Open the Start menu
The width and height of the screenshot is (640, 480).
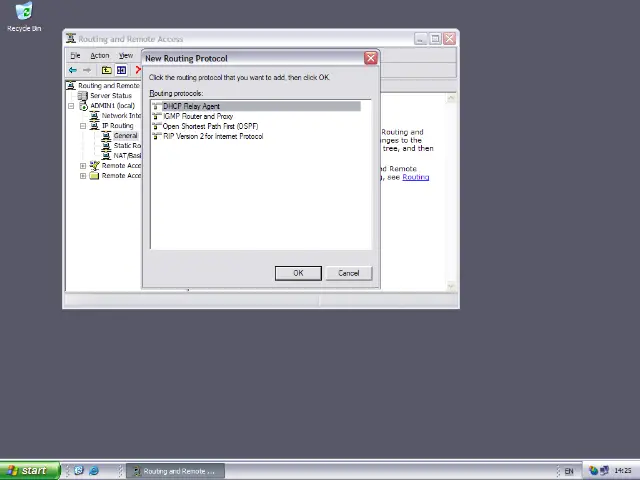[27, 471]
